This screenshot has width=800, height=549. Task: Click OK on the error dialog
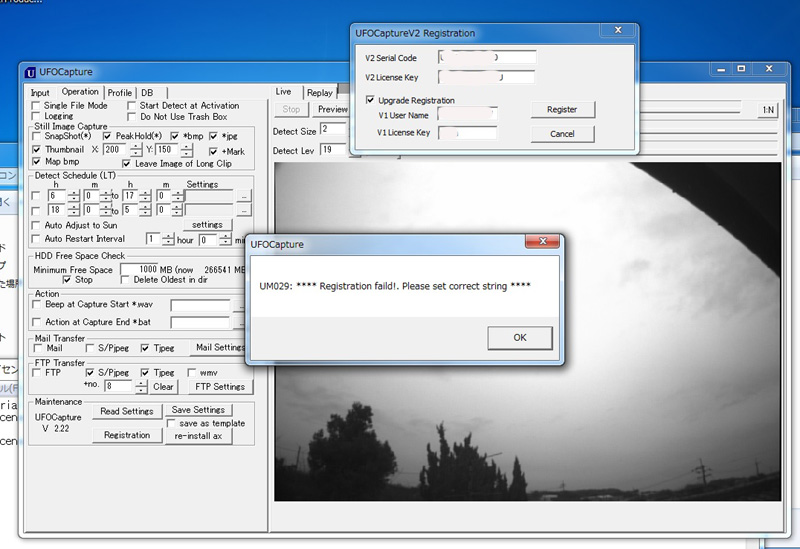click(x=519, y=337)
